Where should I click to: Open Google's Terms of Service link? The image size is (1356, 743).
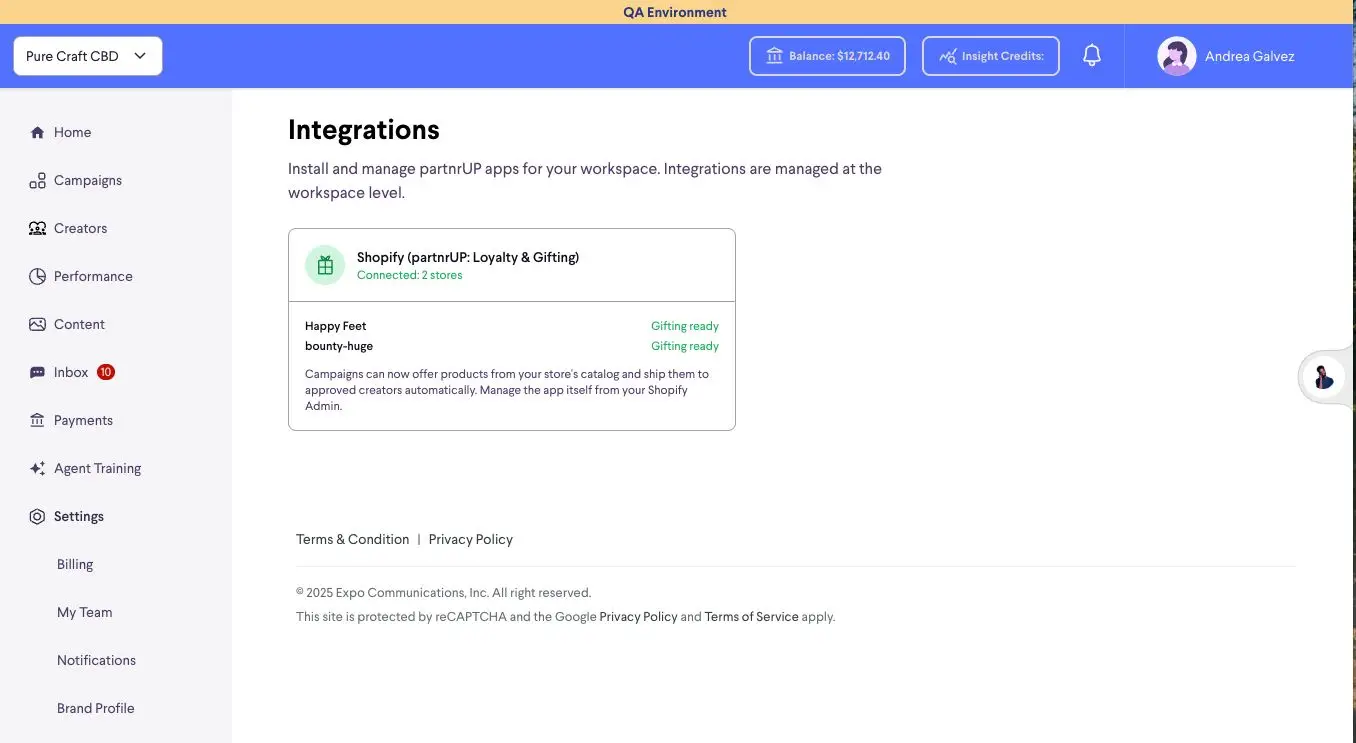click(x=752, y=617)
